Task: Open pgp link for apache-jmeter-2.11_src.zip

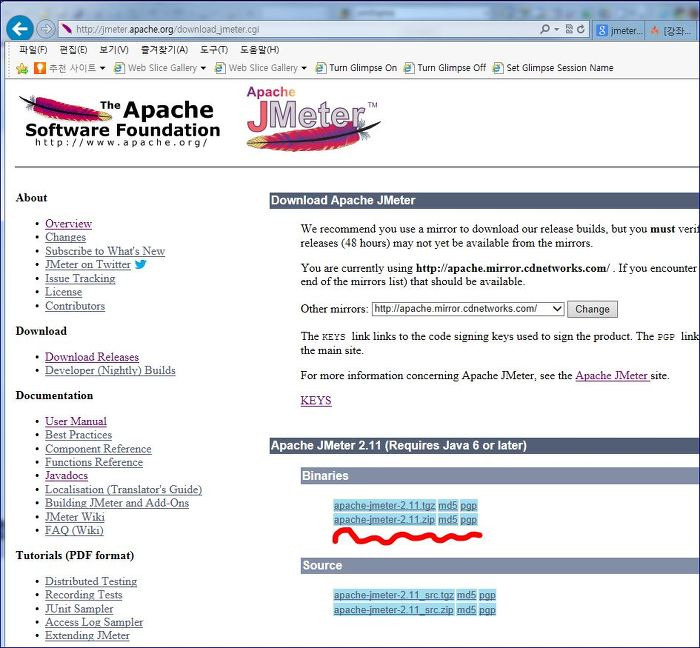Action: click(487, 610)
